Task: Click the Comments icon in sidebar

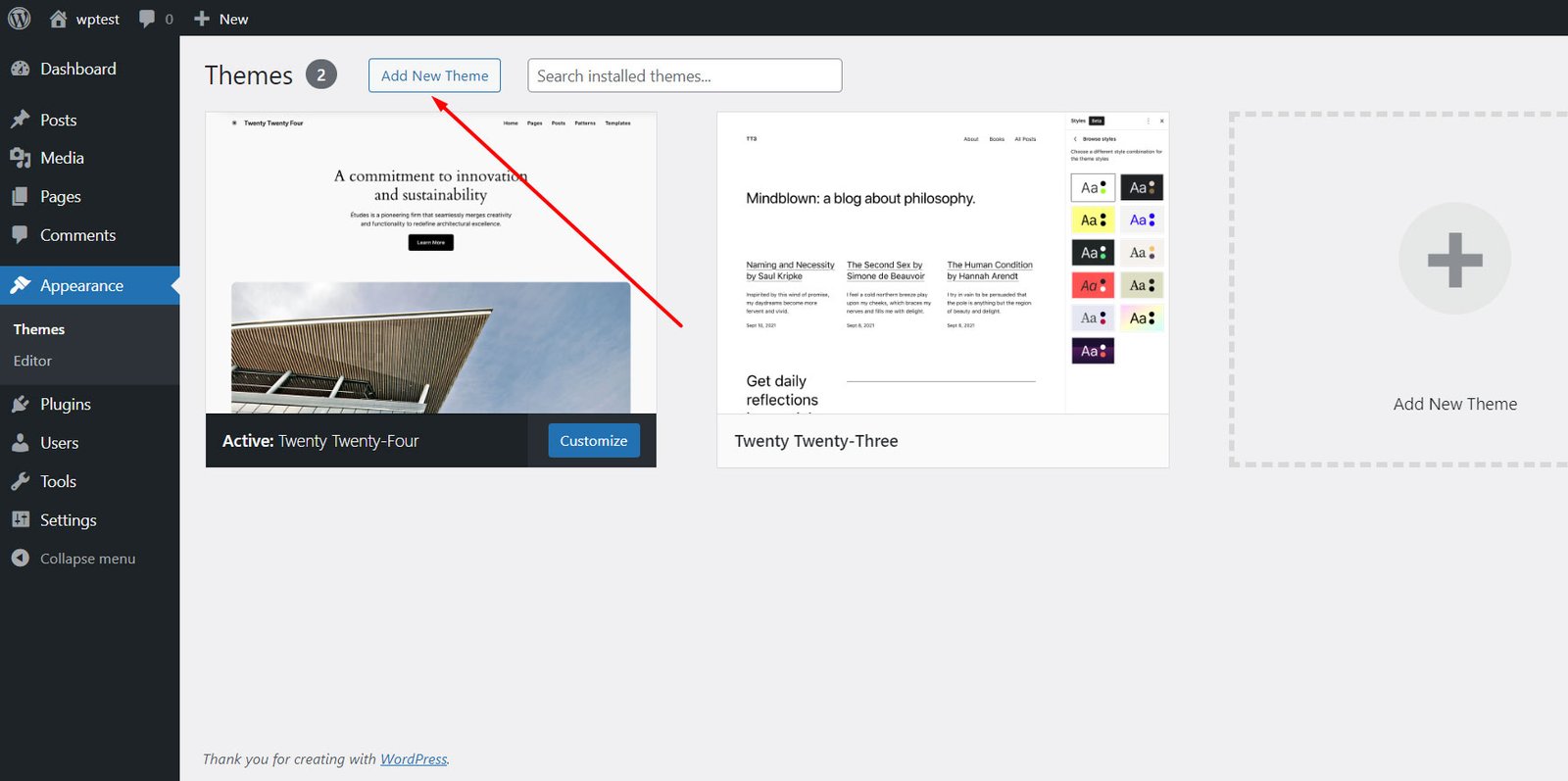Action: coord(21,235)
